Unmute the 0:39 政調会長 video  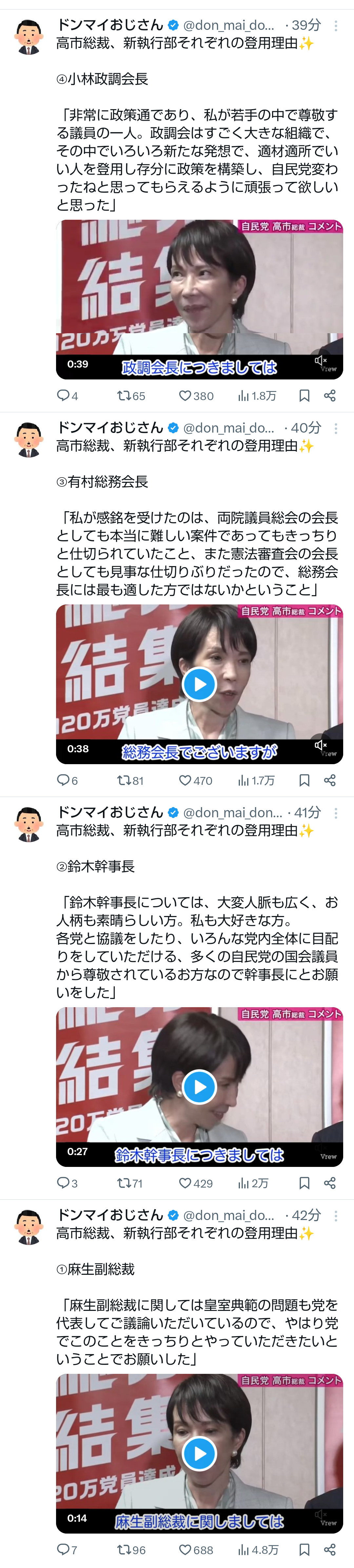pos(321,361)
